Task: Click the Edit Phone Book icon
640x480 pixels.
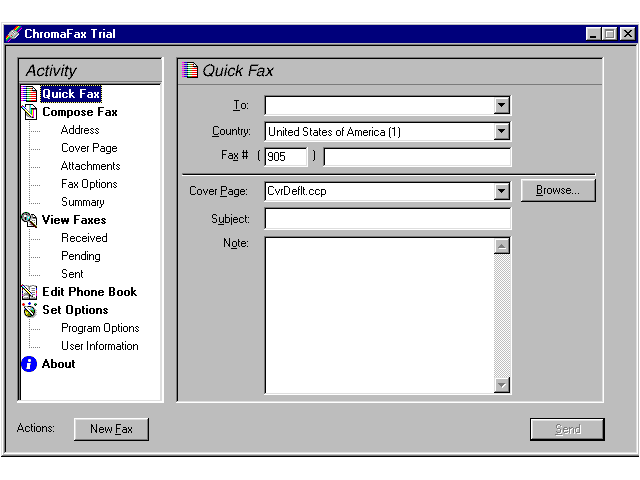Action: 29,292
